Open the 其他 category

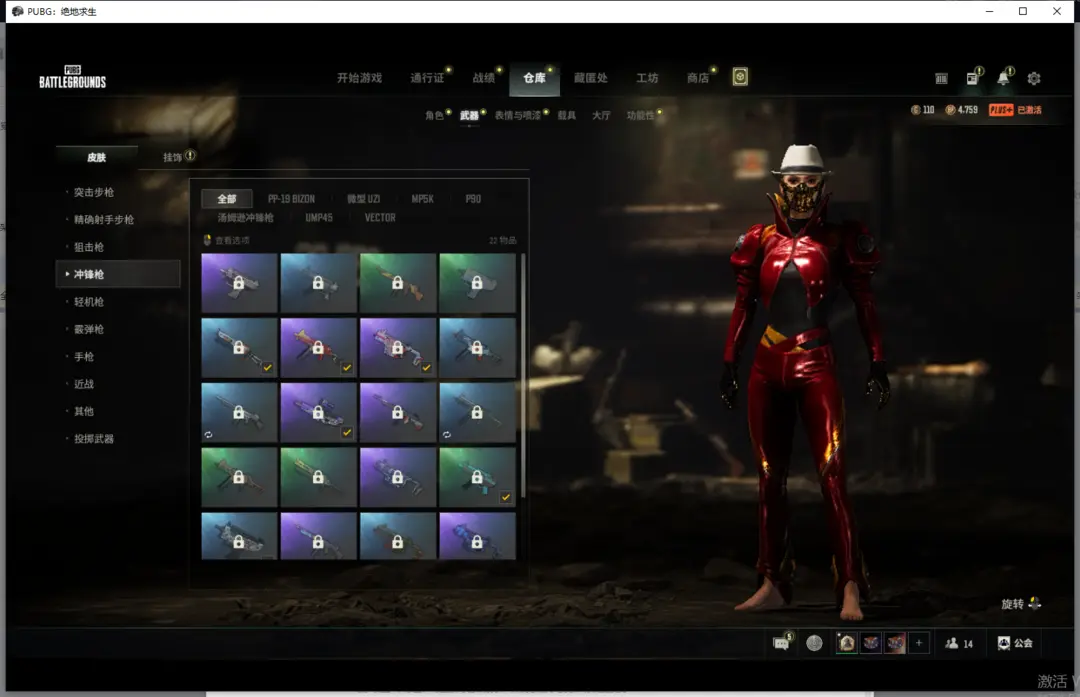83,411
